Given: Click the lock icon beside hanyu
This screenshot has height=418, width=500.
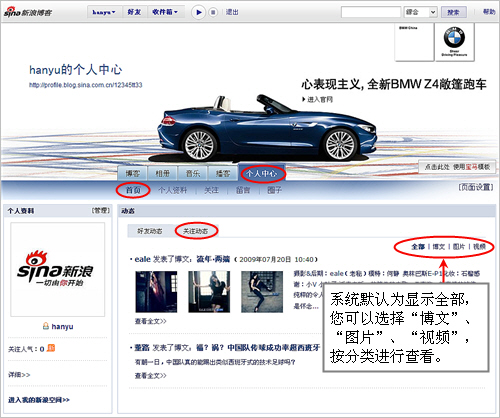Looking at the screenshot, I should point(46,326).
